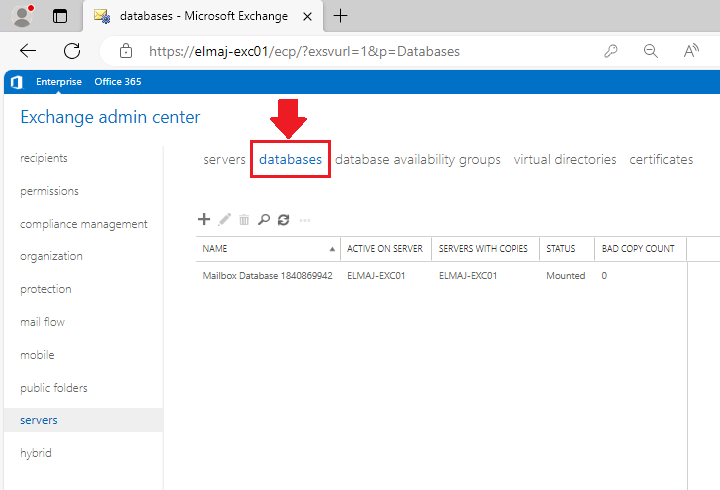Reload the page with browser refresh button
The width and height of the screenshot is (720, 490).
(72, 51)
